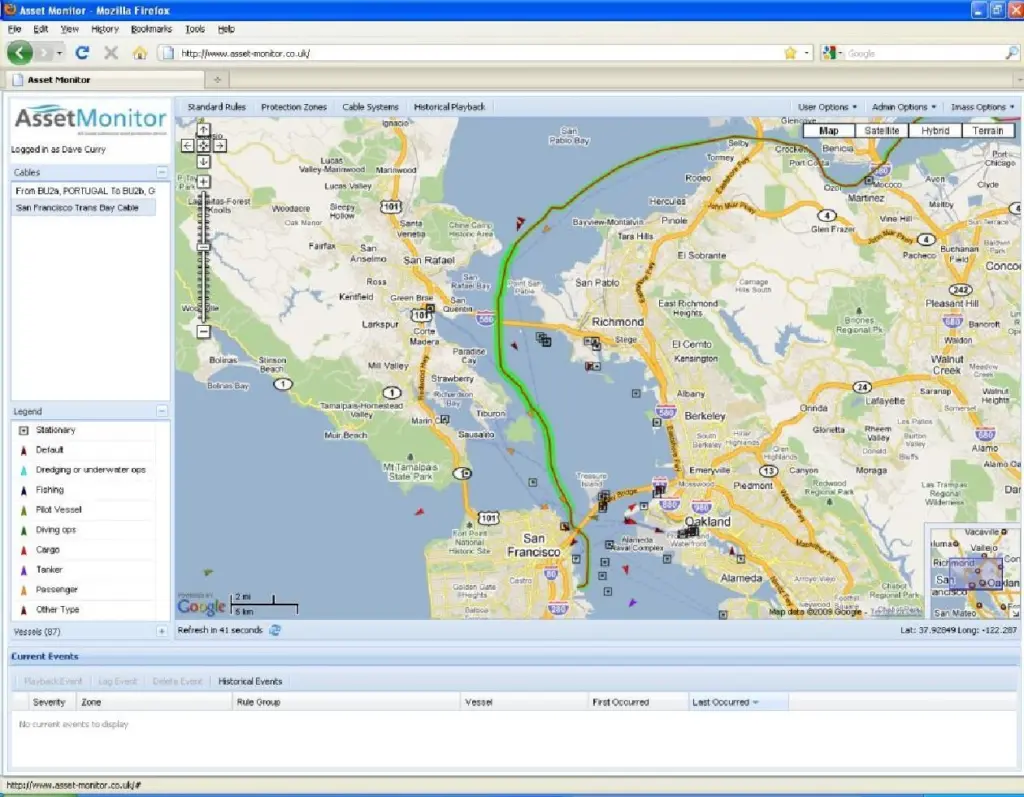Switch map view to Map mode
Viewport: 1024px width, 797px height.
pos(829,131)
